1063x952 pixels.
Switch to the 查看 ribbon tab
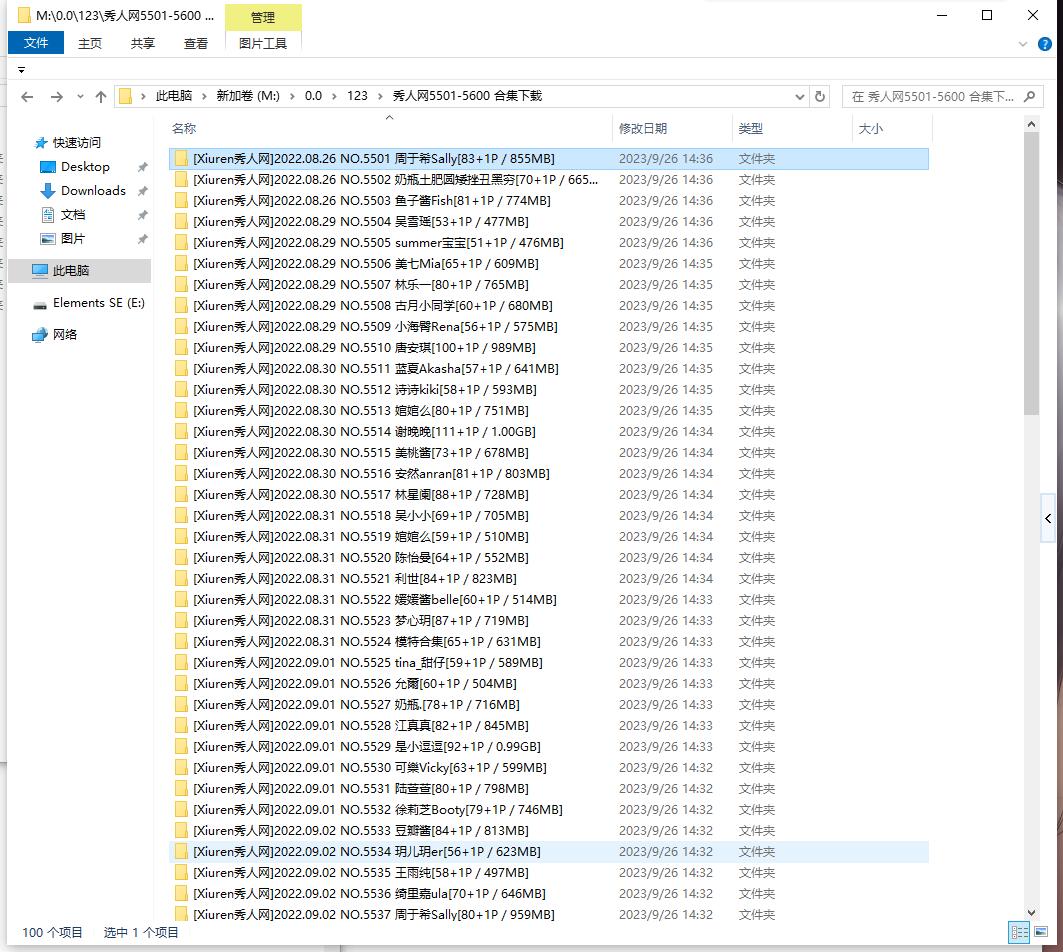tap(196, 43)
